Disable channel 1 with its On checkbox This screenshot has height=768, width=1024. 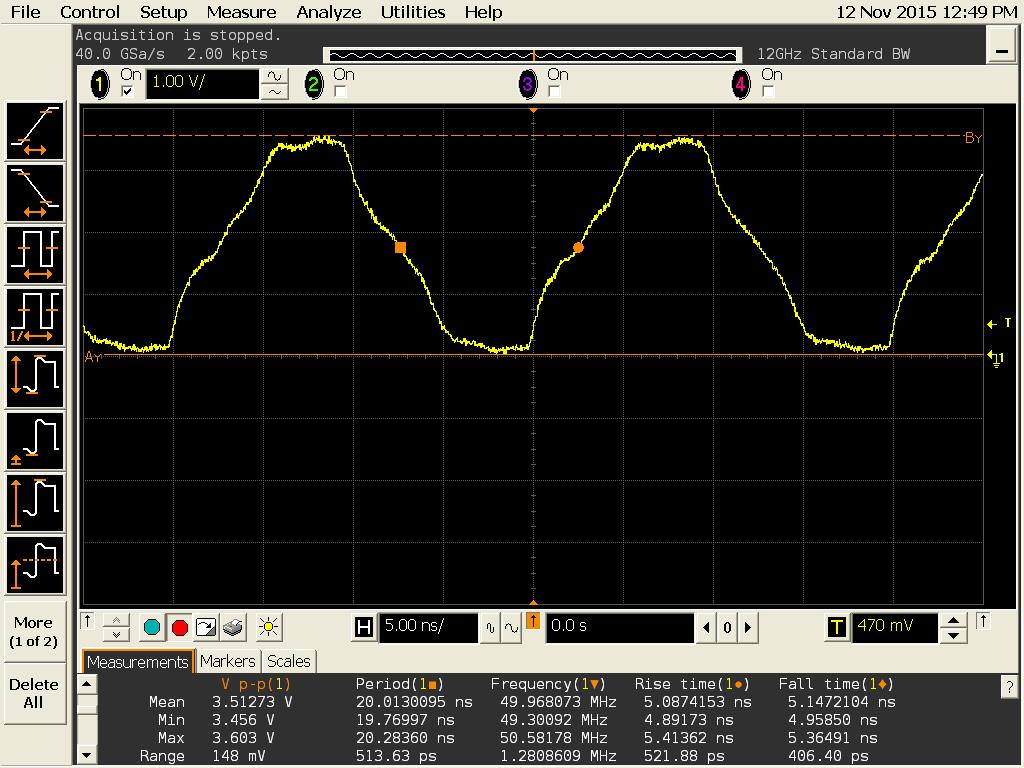127,92
